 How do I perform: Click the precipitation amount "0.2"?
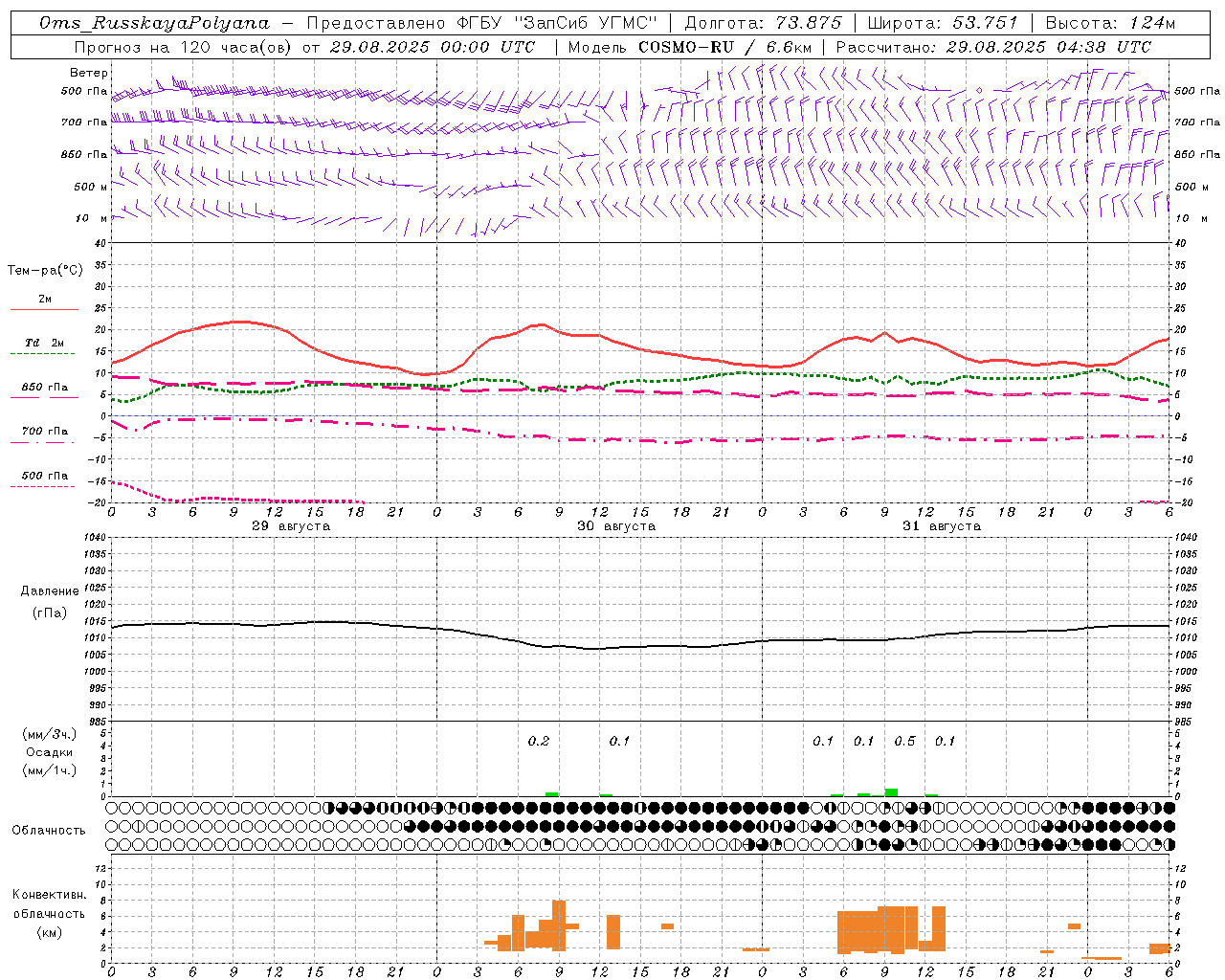coord(539,742)
